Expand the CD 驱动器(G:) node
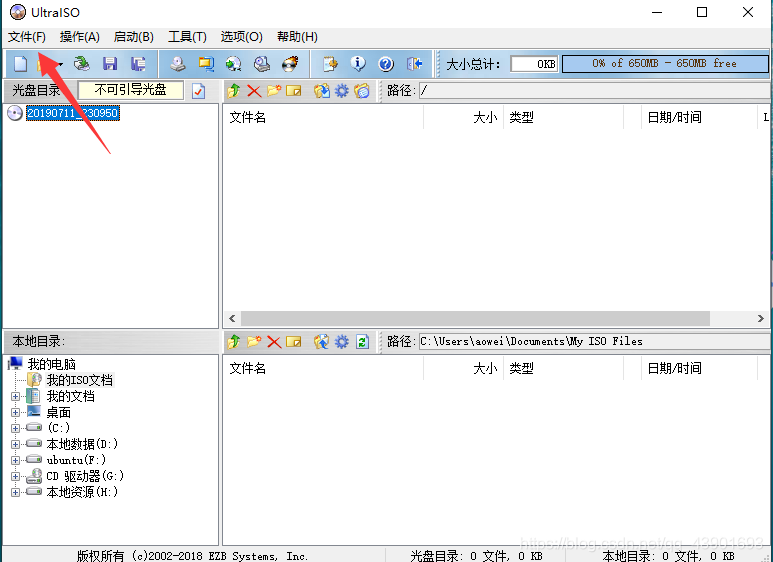773x562 pixels. coord(15,476)
